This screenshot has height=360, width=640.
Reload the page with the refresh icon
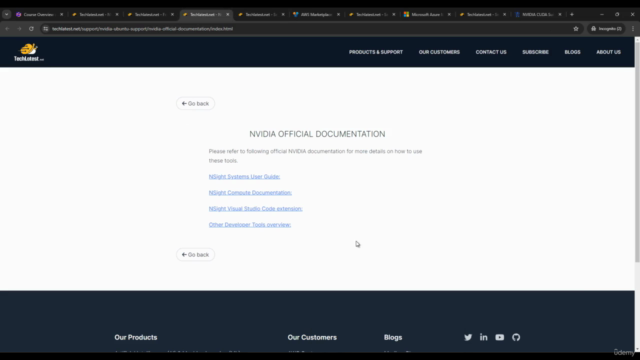[31, 29]
